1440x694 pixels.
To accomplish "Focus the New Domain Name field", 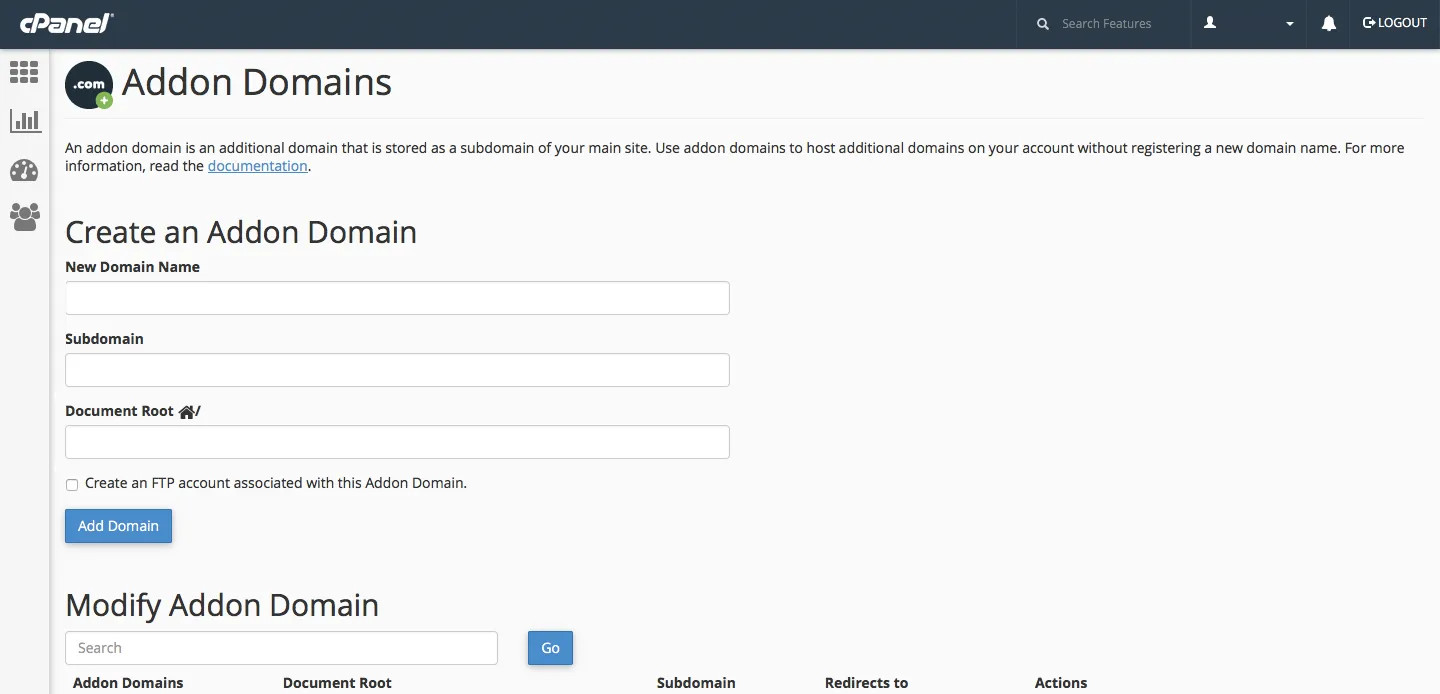I will tap(397, 298).
